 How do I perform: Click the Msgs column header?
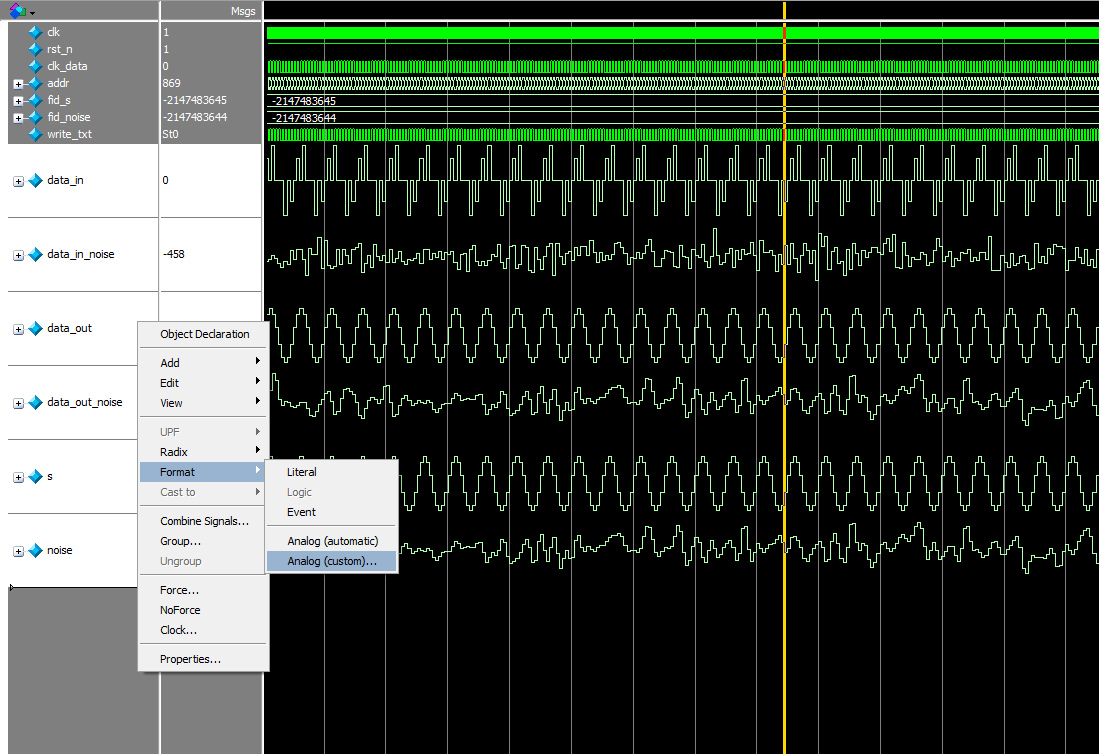[x=243, y=11]
